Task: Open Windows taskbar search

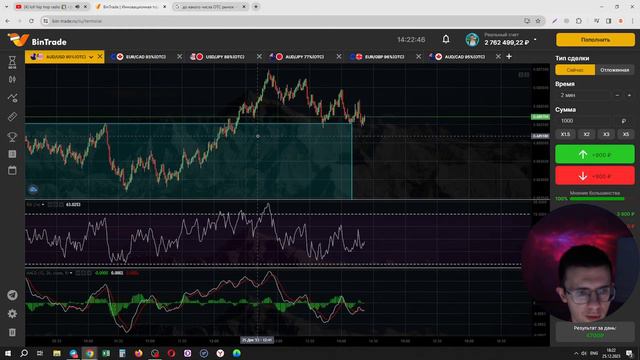Action: (x=24, y=353)
